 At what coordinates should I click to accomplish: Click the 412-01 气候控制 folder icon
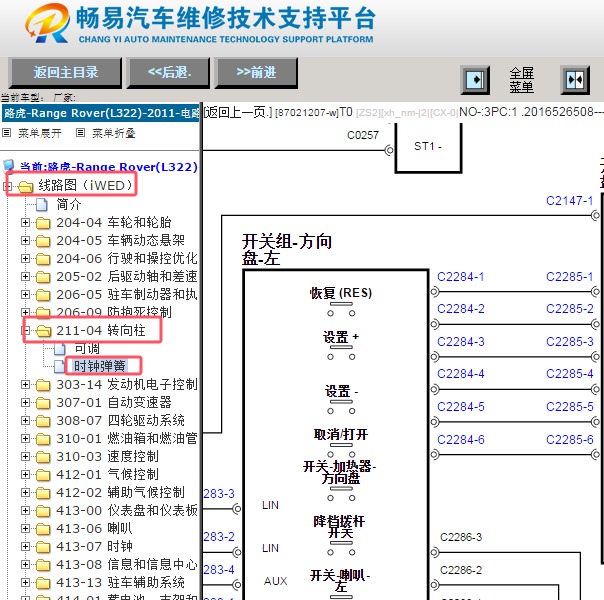[x=43, y=475]
